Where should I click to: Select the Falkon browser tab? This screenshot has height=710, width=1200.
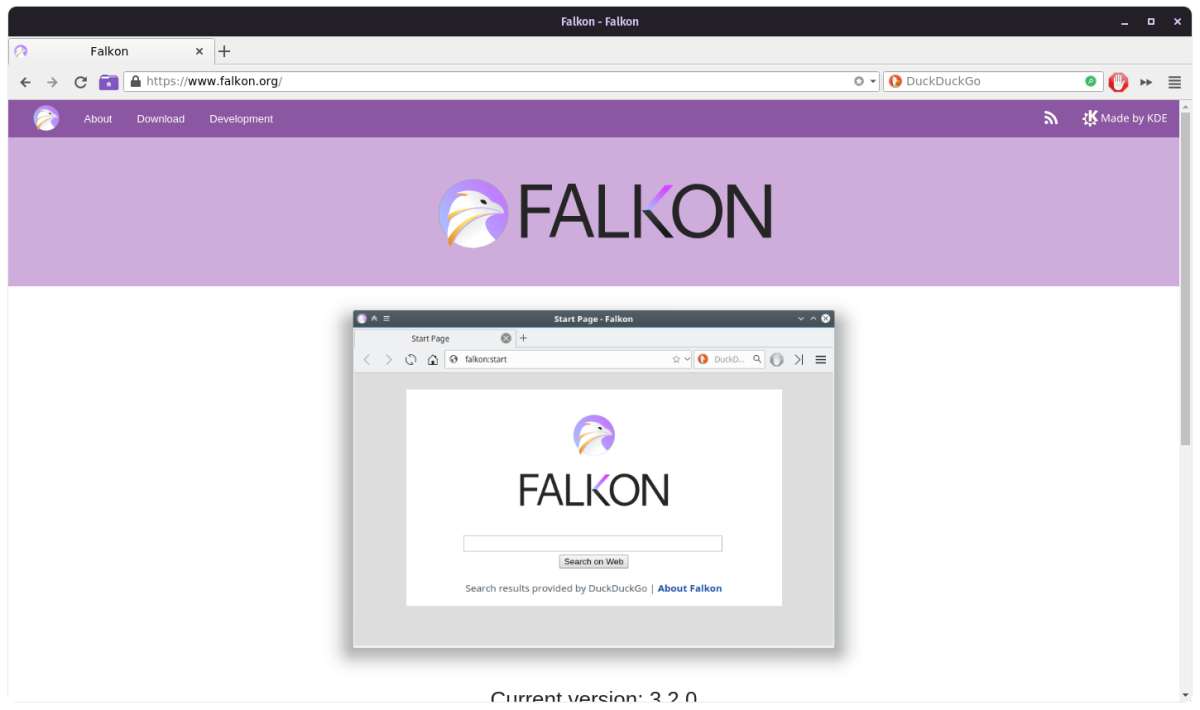pos(110,51)
